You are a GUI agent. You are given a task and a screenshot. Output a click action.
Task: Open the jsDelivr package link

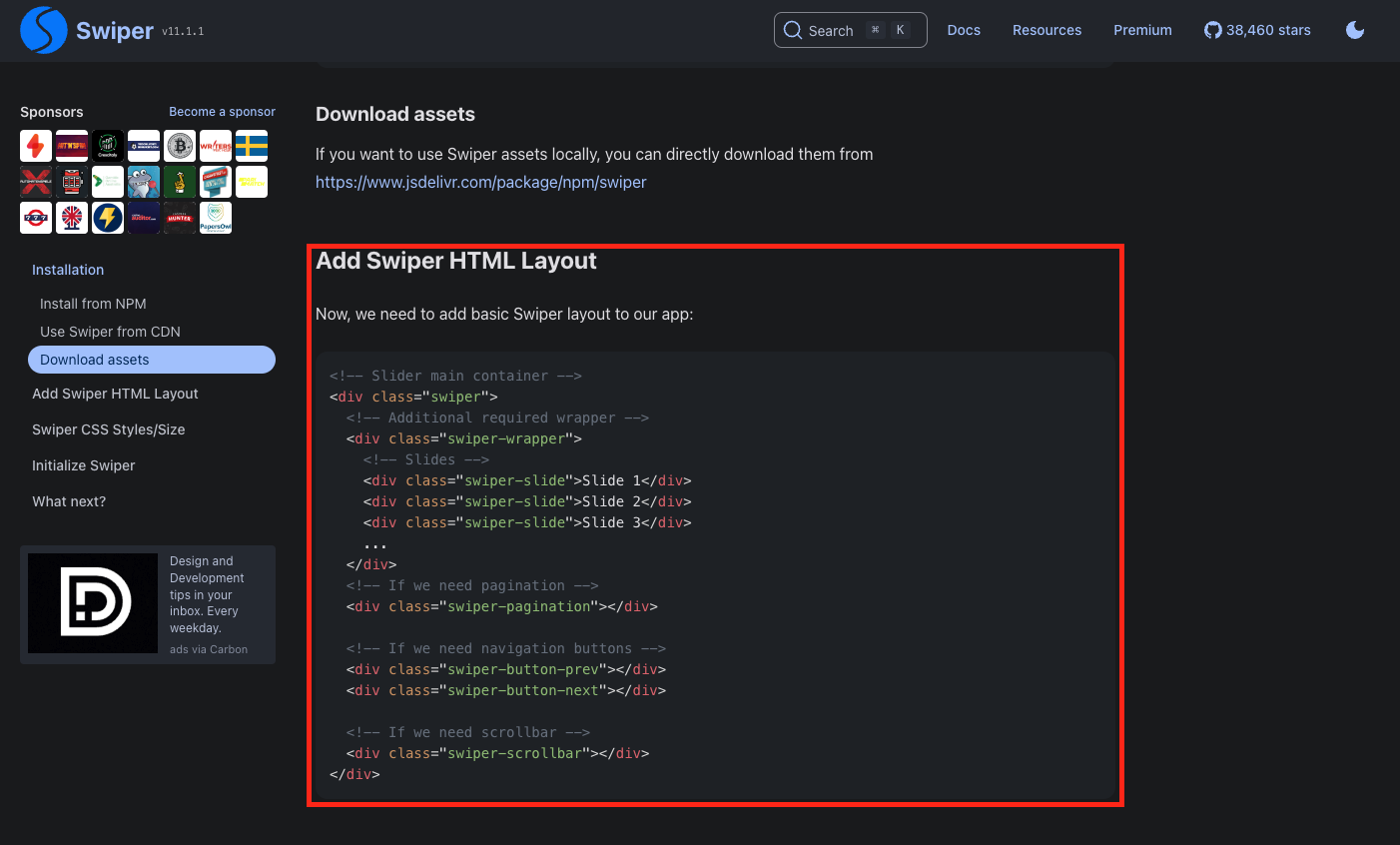(x=480, y=182)
